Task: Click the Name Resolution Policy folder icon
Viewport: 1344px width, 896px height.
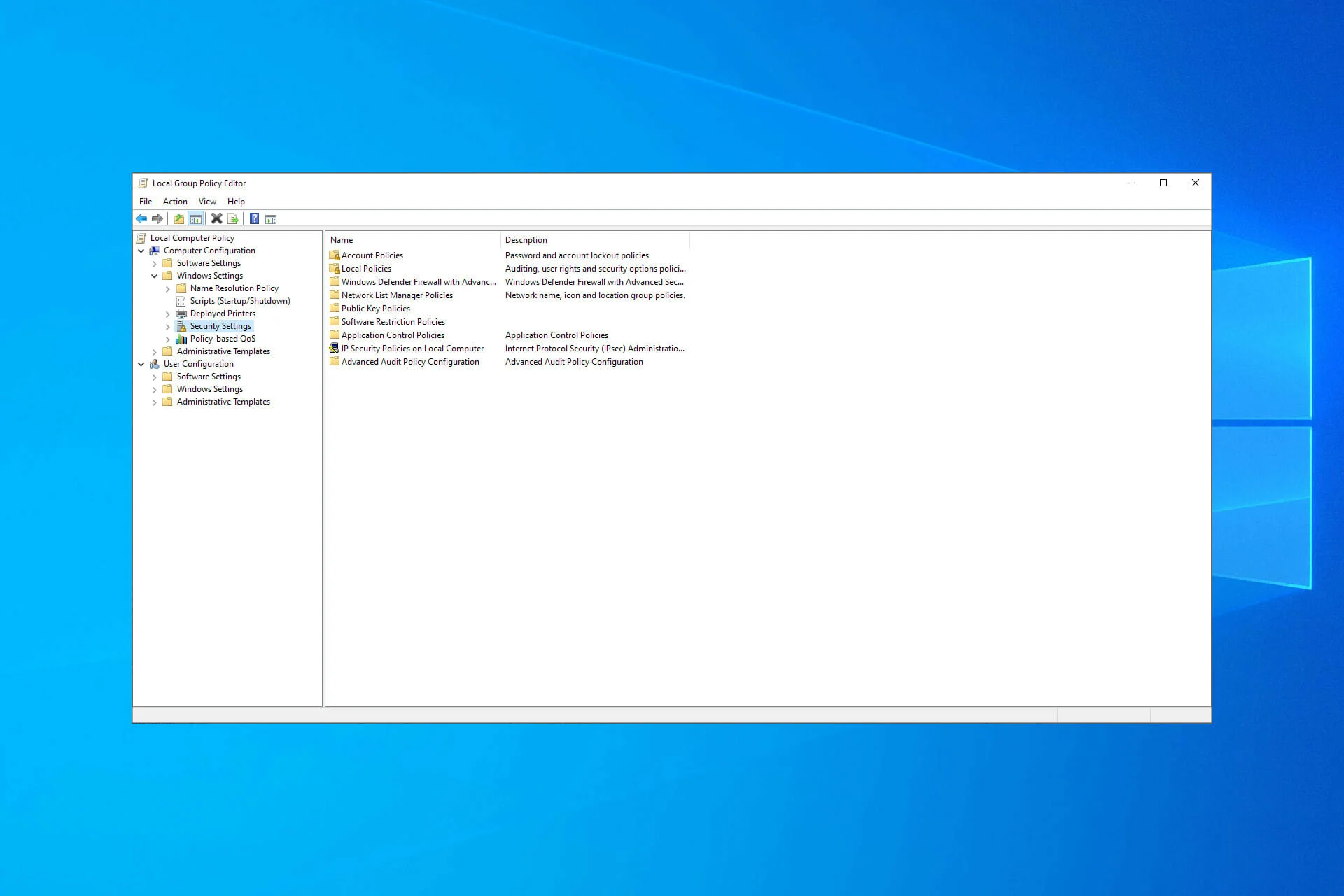Action: [181, 288]
